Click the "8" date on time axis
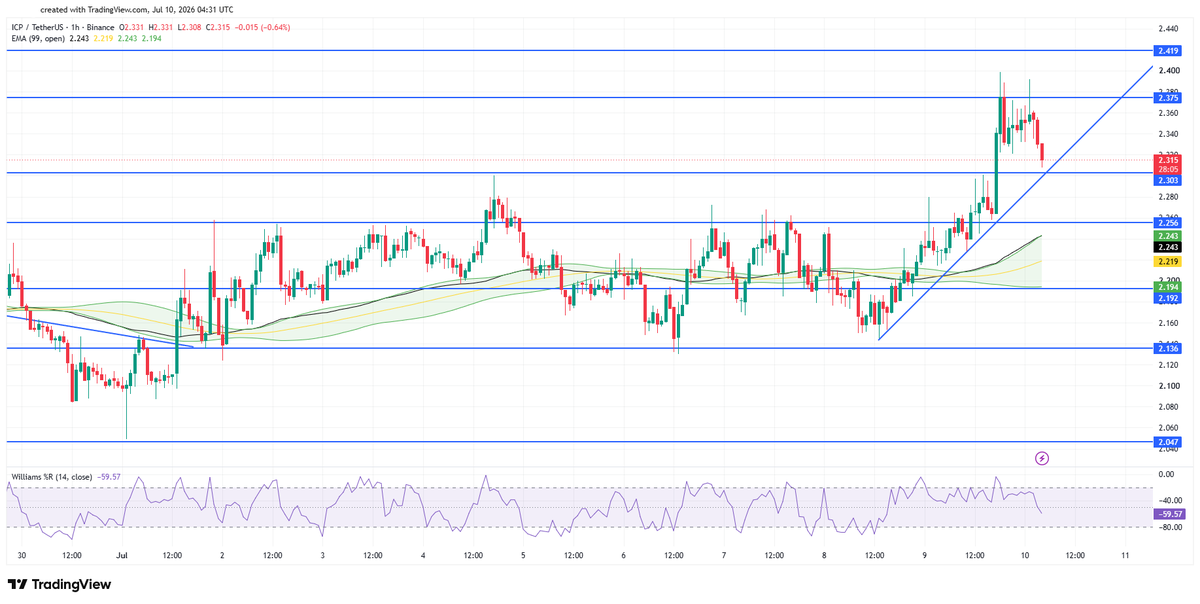This screenshot has height=604, width=1200. (x=824, y=555)
